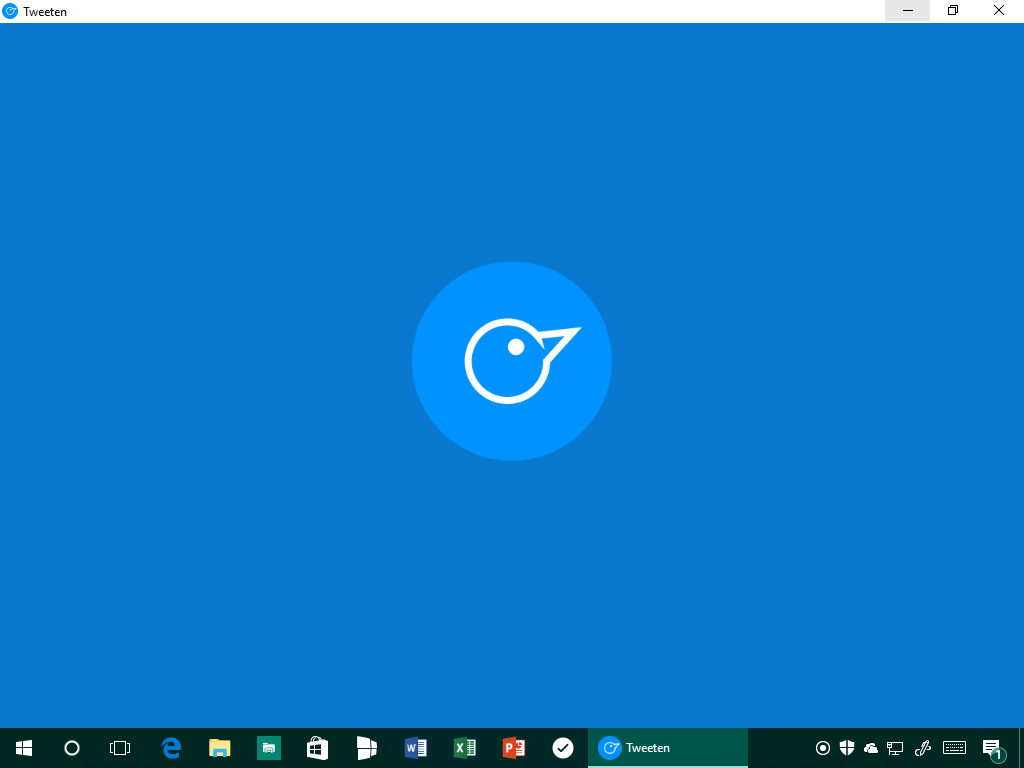The width and height of the screenshot is (1024, 768).
Task: Click the Show Desktop sliver on taskbar
Action: pyautogui.click(x=1021, y=748)
